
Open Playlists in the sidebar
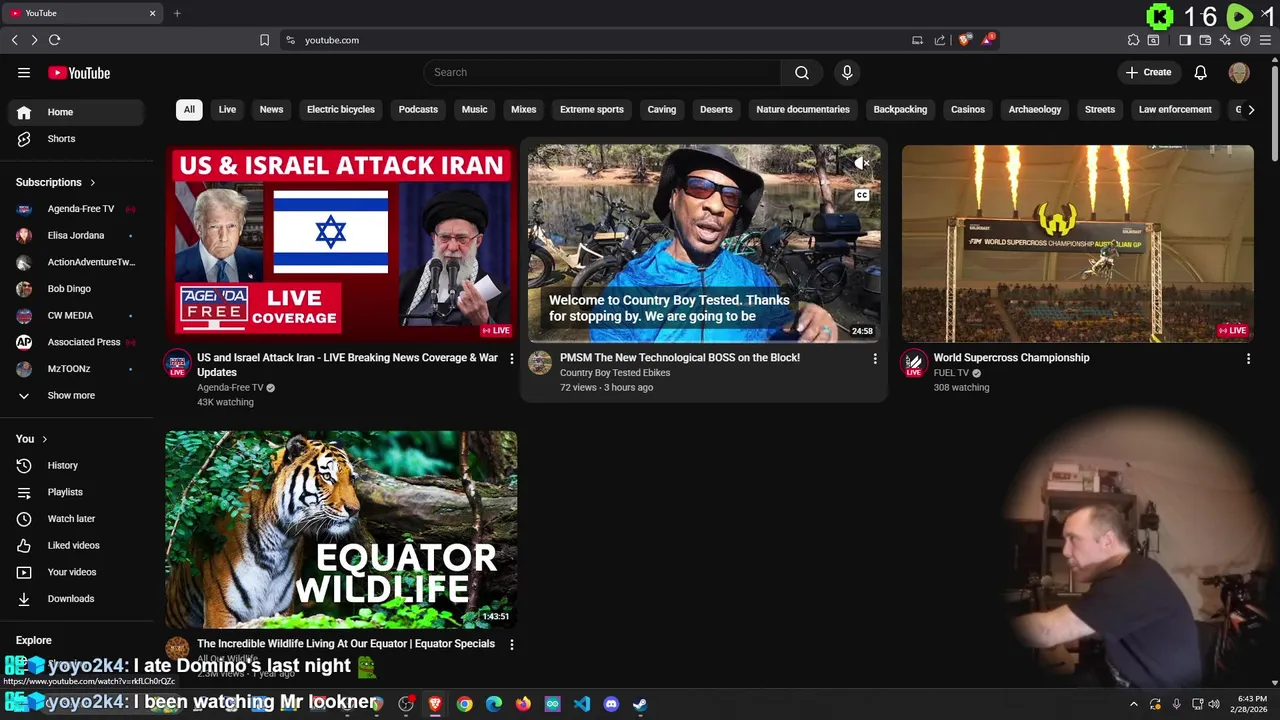[76, 492]
